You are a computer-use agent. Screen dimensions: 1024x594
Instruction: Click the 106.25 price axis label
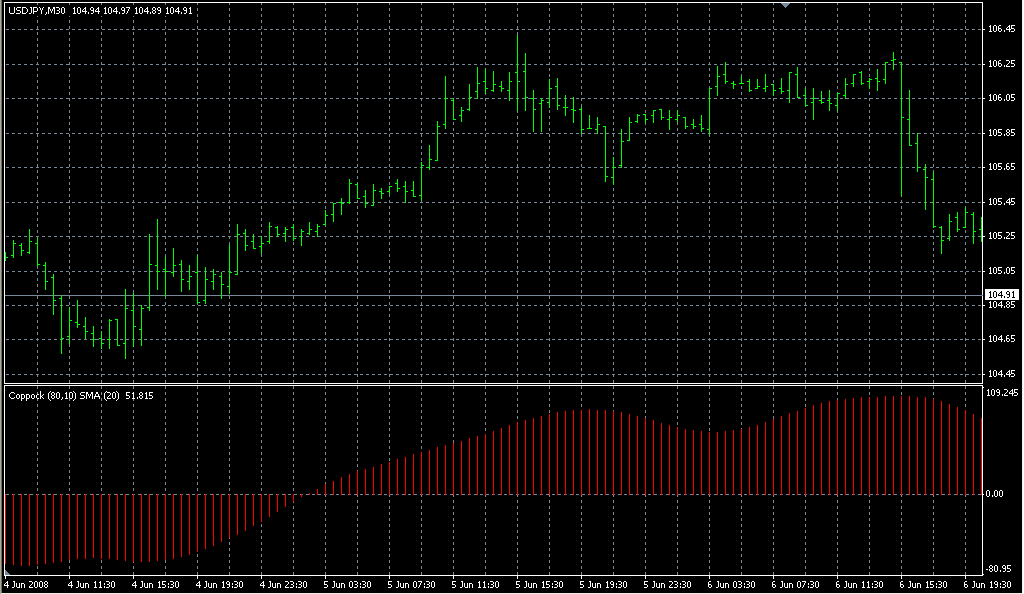(x=1001, y=64)
